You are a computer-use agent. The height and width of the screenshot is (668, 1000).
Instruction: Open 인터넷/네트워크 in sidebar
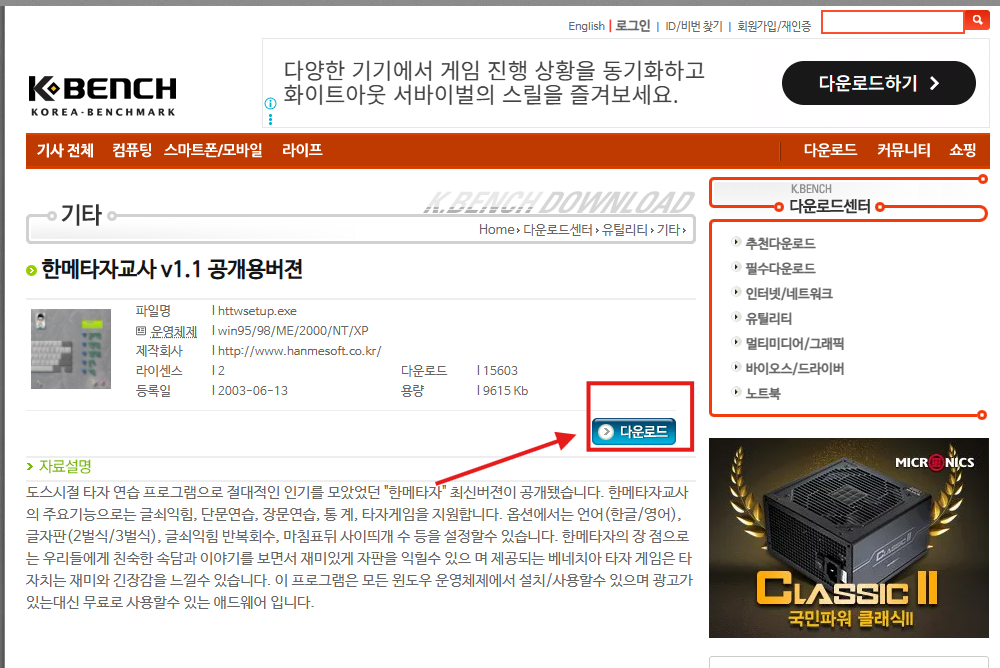coord(789,293)
